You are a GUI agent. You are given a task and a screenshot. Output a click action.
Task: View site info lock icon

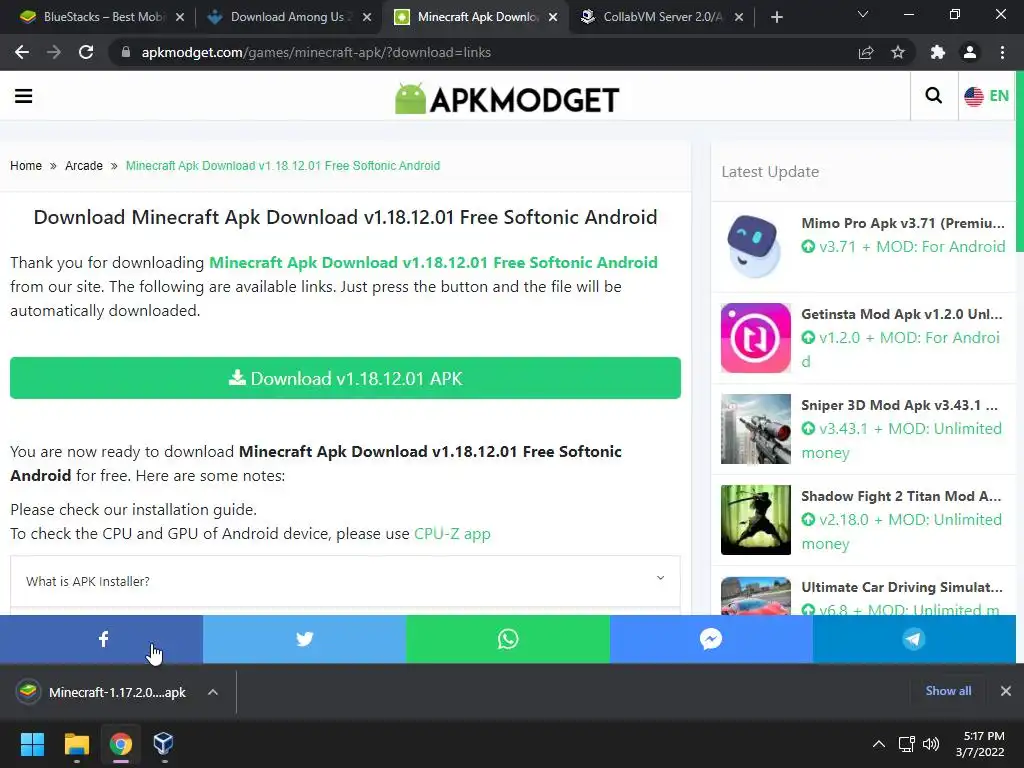[x=125, y=52]
